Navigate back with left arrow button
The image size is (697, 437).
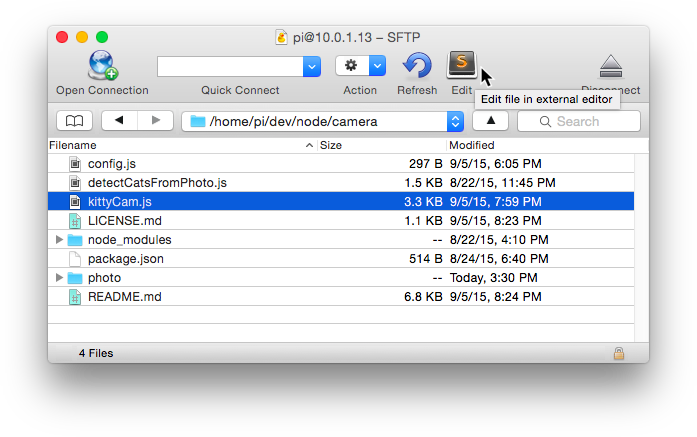(120, 121)
